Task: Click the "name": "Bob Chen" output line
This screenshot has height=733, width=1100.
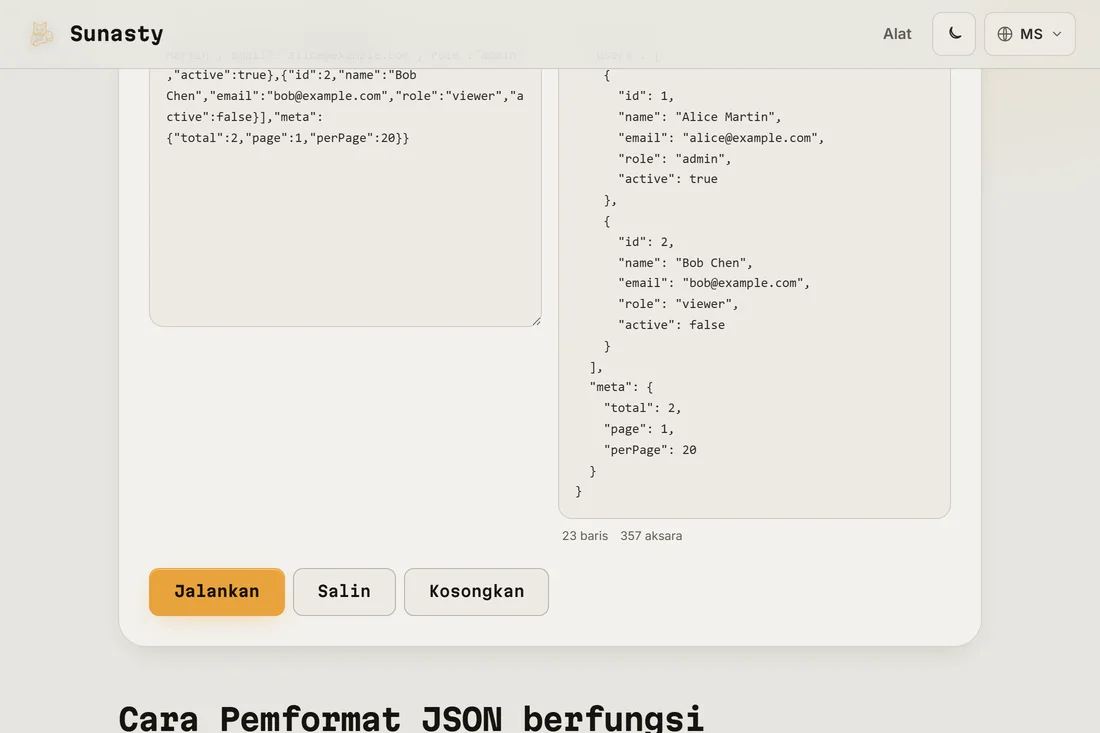Action: (x=685, y=263)
